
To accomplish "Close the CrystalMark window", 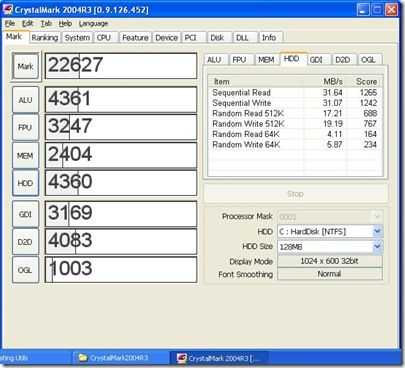I will click(x=391, y=9).
